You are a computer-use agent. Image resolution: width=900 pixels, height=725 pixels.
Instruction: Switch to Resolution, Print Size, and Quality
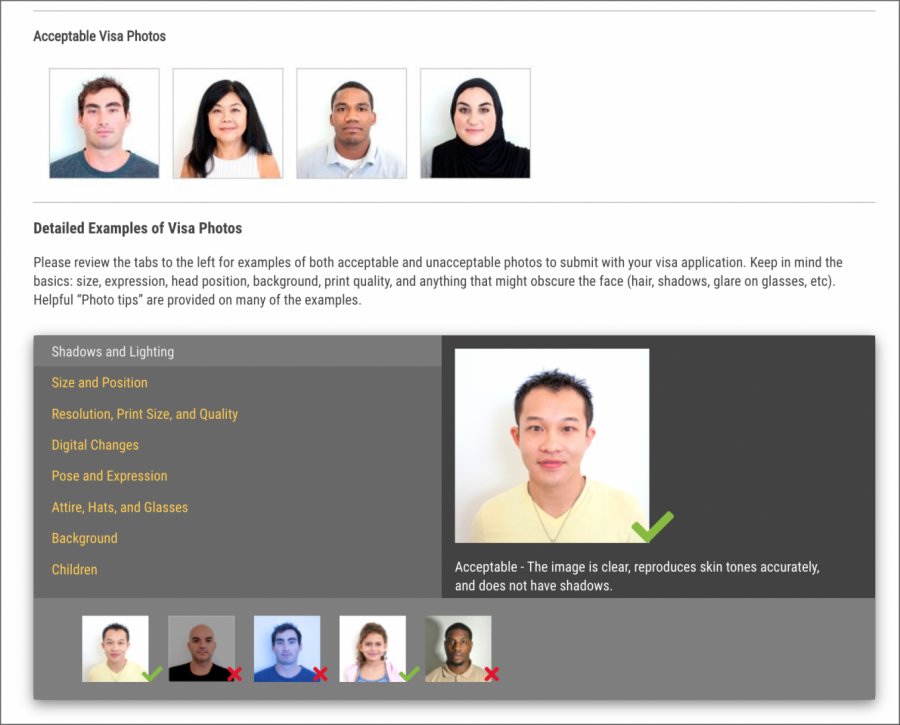(x=144, y=414)
